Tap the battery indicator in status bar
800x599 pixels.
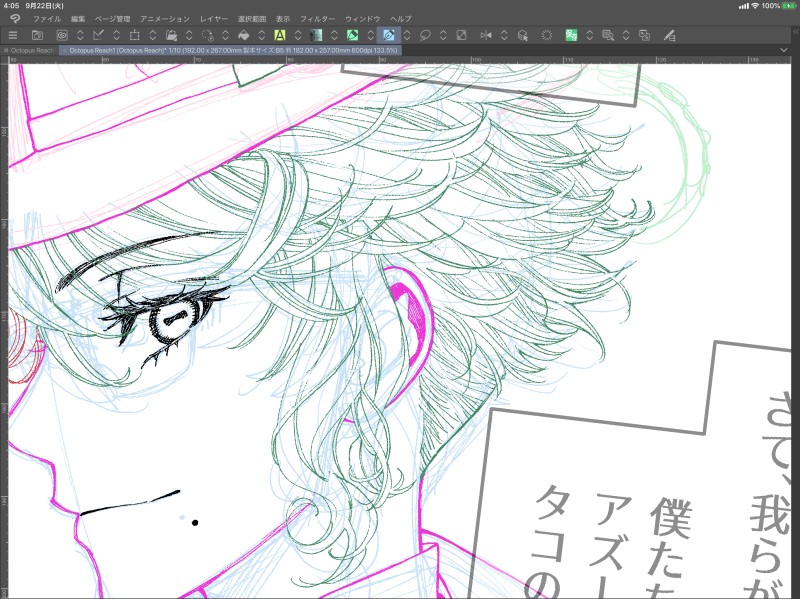(x=789, y=6)
